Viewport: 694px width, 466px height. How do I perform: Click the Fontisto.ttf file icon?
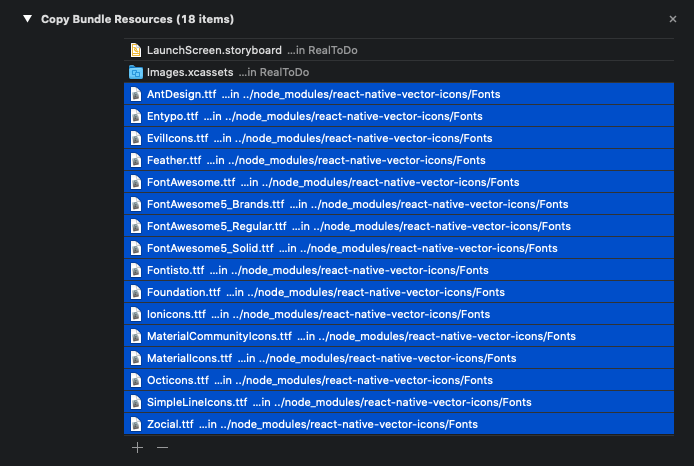coord(136,270)
